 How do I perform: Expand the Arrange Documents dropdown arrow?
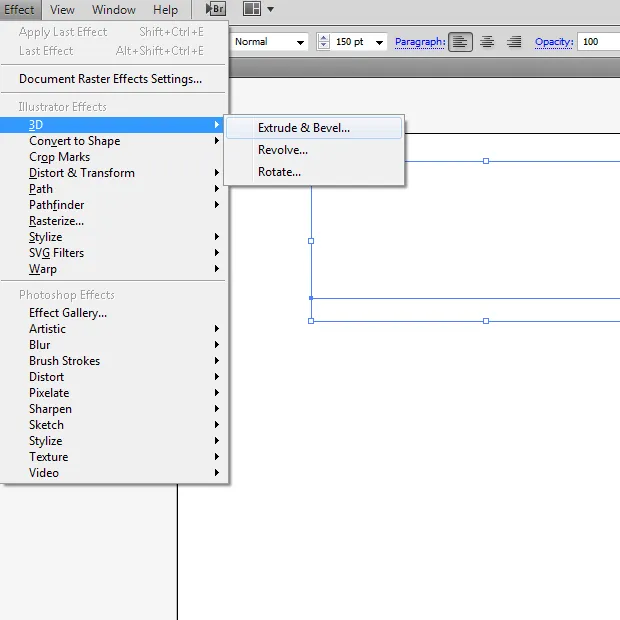(x=270, y=10)
